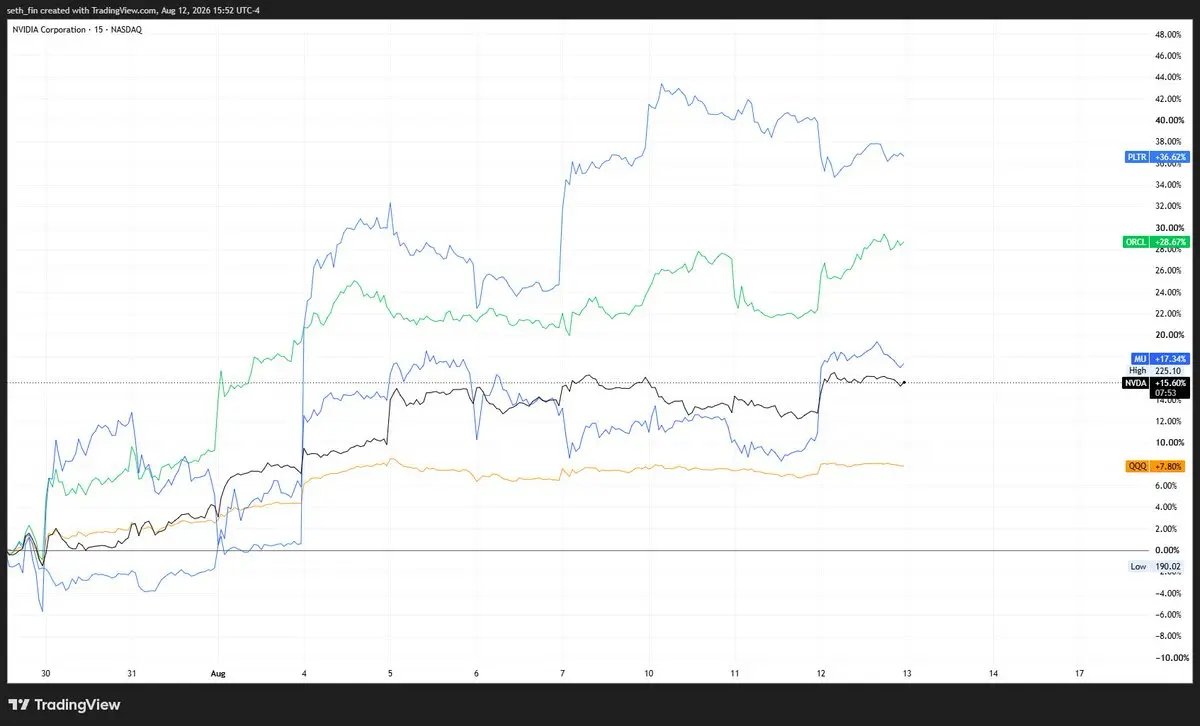
Task: Click the date label 14 on time axis
Action: point(995,674)
